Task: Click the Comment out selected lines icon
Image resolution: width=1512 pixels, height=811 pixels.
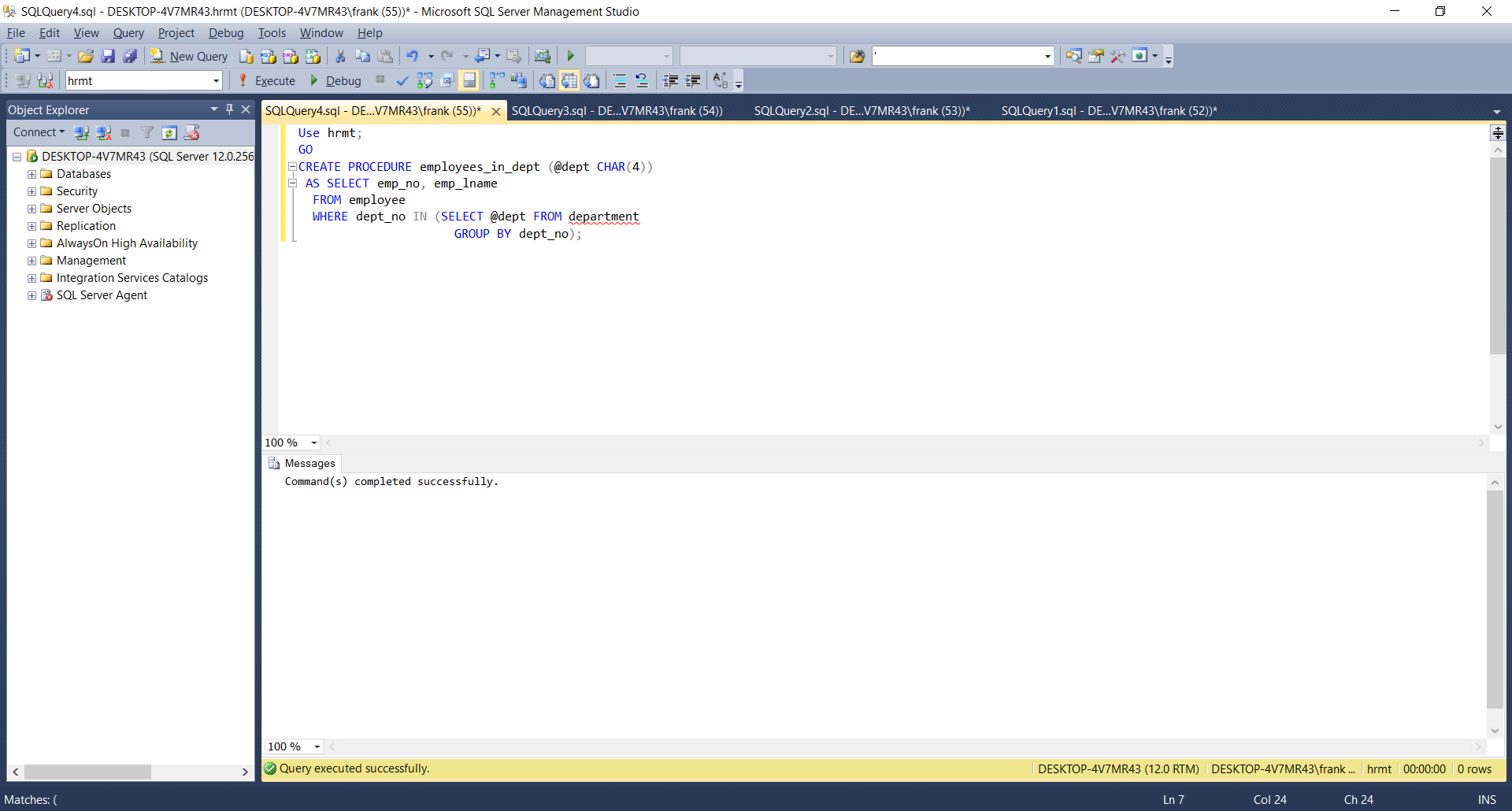Action: [620, 81]
